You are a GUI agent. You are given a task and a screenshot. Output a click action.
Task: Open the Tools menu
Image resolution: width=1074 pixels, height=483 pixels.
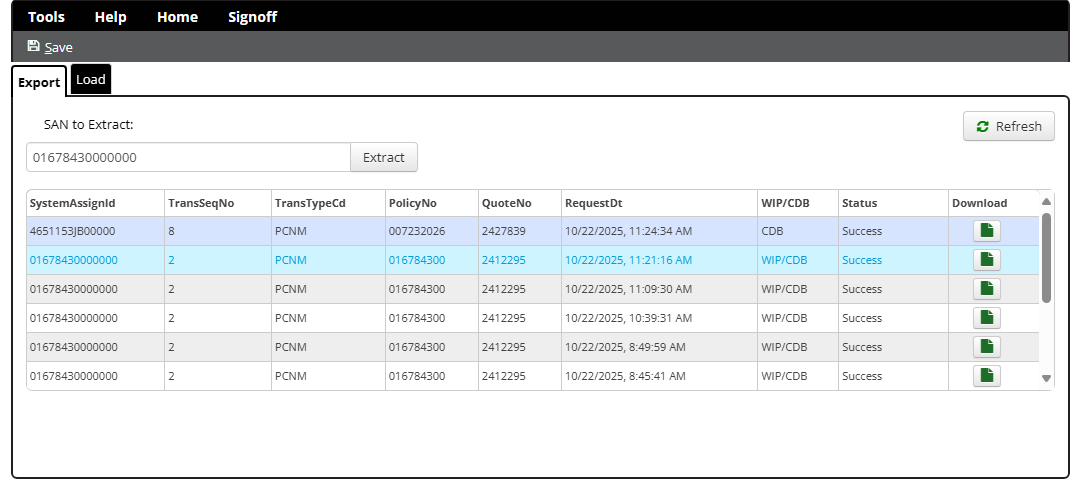coord(46,17)
